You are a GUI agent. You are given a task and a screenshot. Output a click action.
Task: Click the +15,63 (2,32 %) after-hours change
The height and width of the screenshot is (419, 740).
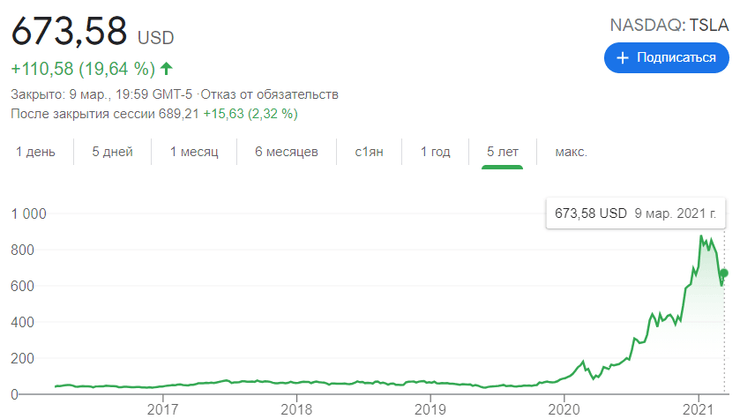point(250,114)
